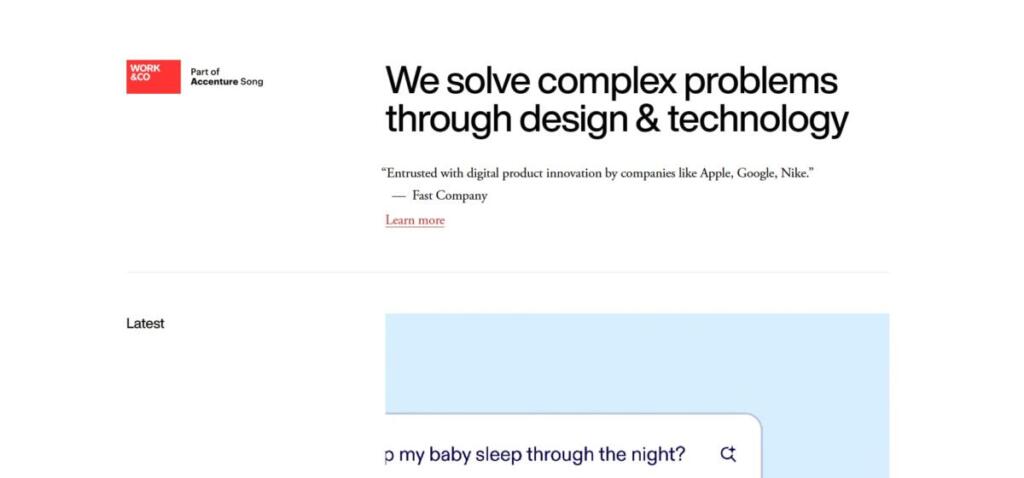This screenshot has height=478, width=1024.
Task: Click the sparkle search icon in query box
Action: click(x=728, y=454)
